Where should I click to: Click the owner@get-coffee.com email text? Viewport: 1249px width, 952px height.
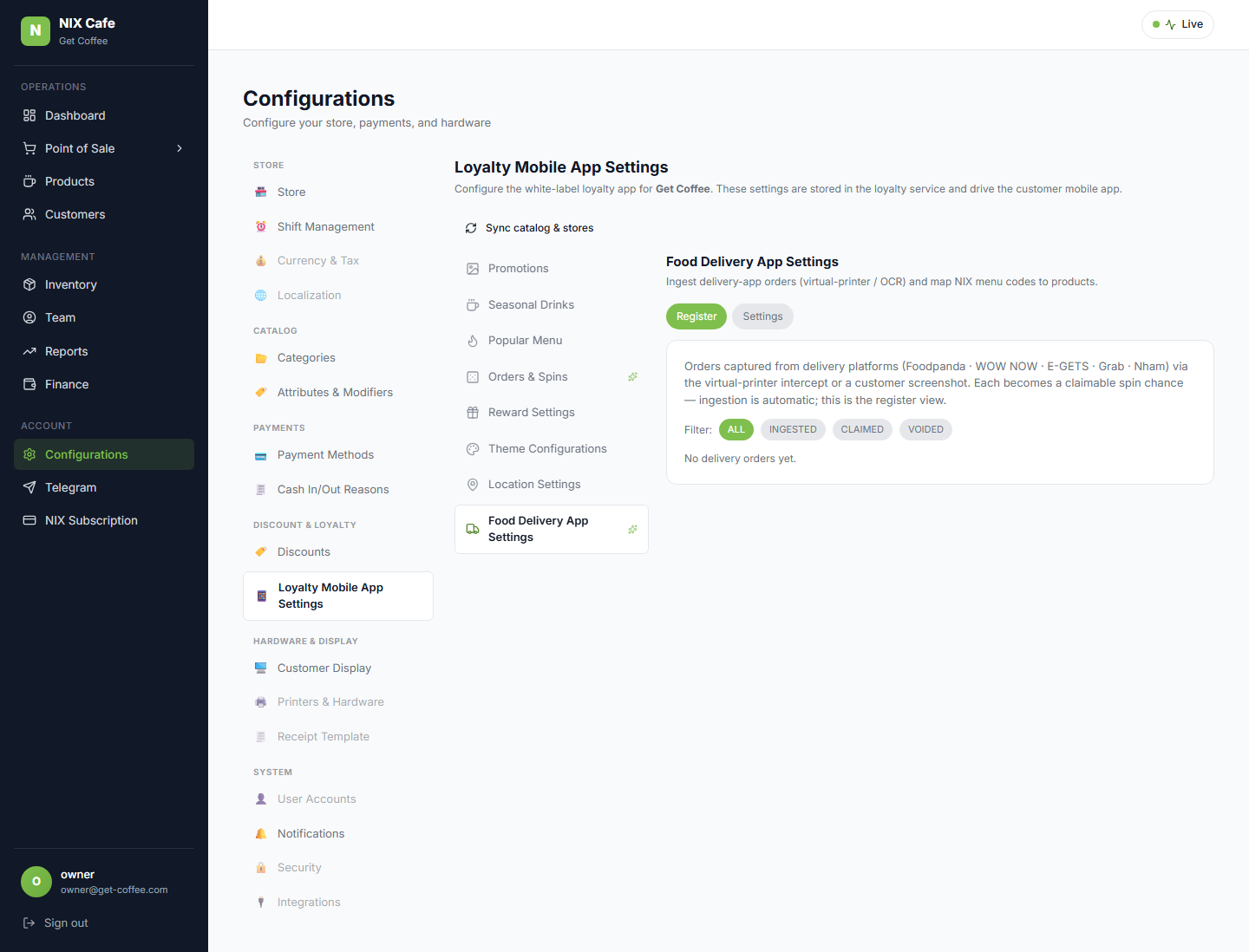pos(114,890)
